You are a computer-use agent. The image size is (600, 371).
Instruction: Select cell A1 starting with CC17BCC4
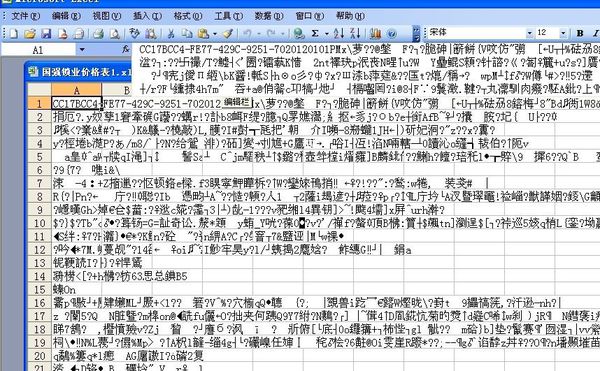[77, 104]
